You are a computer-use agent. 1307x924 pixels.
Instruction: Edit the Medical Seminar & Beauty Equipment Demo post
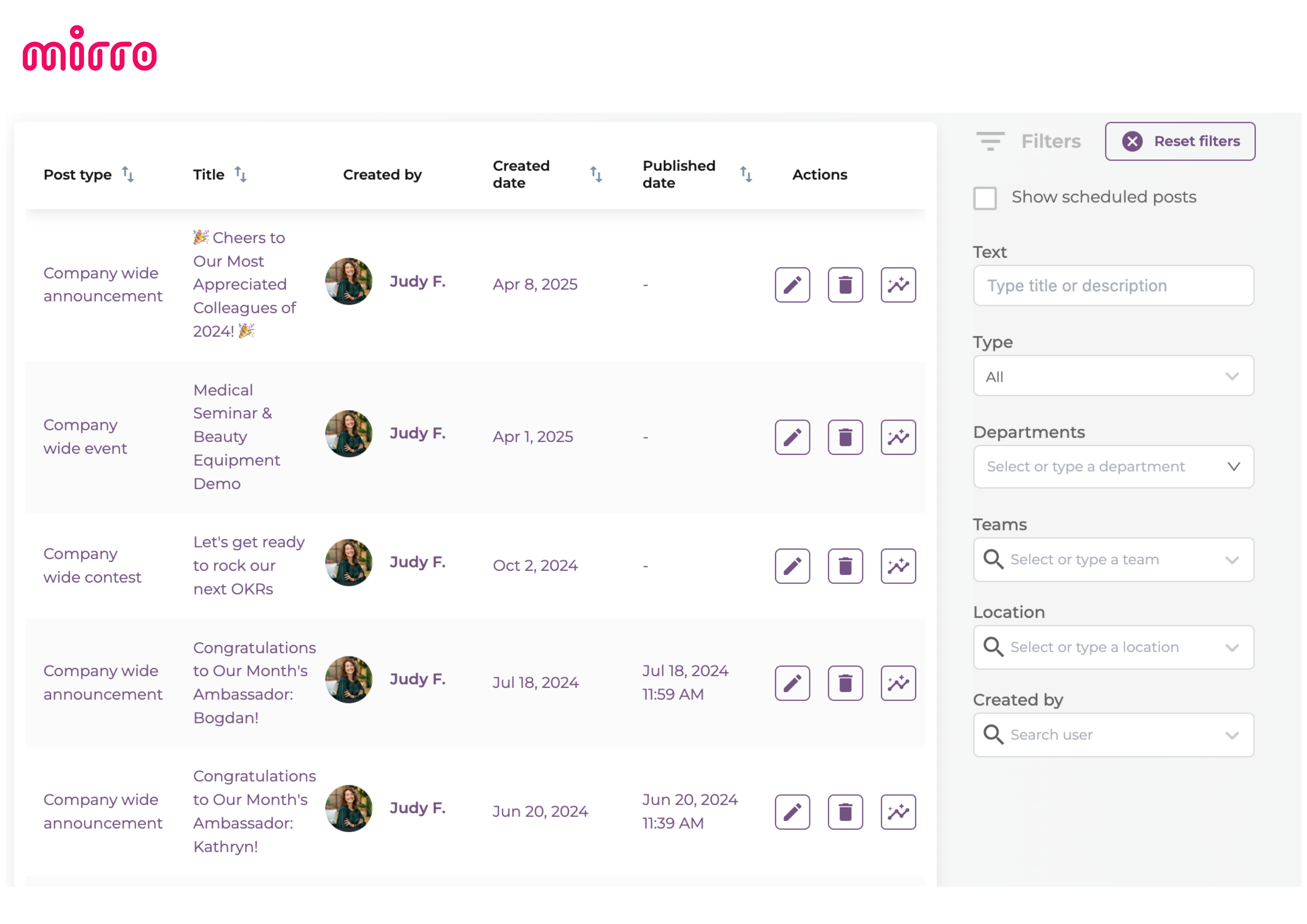coord(792,437)
